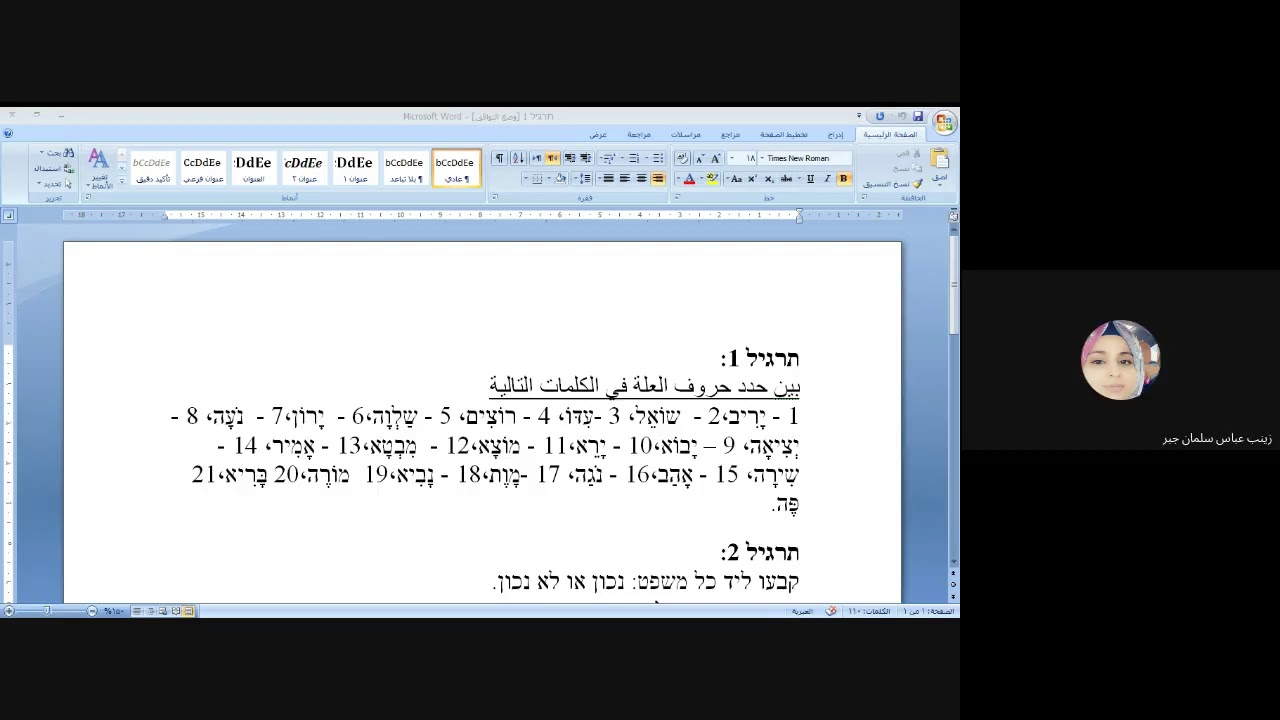The width and height of the screenshot is (1280, 720).
Task: Apply عادي Normal style
Action: coord(455,169)
